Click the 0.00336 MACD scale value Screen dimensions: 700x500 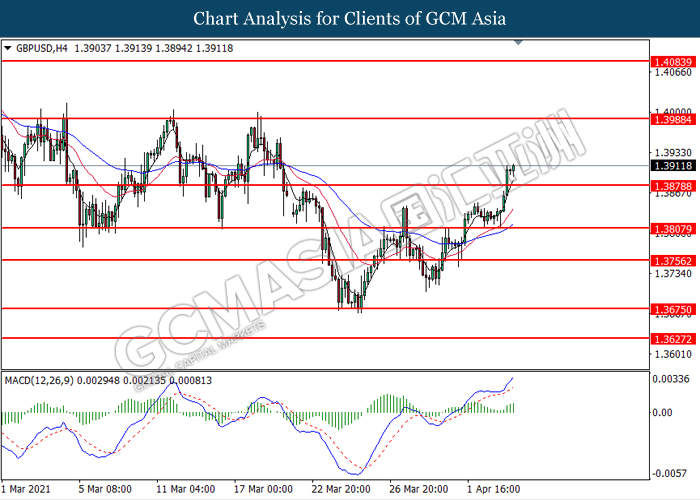point(671,379)
